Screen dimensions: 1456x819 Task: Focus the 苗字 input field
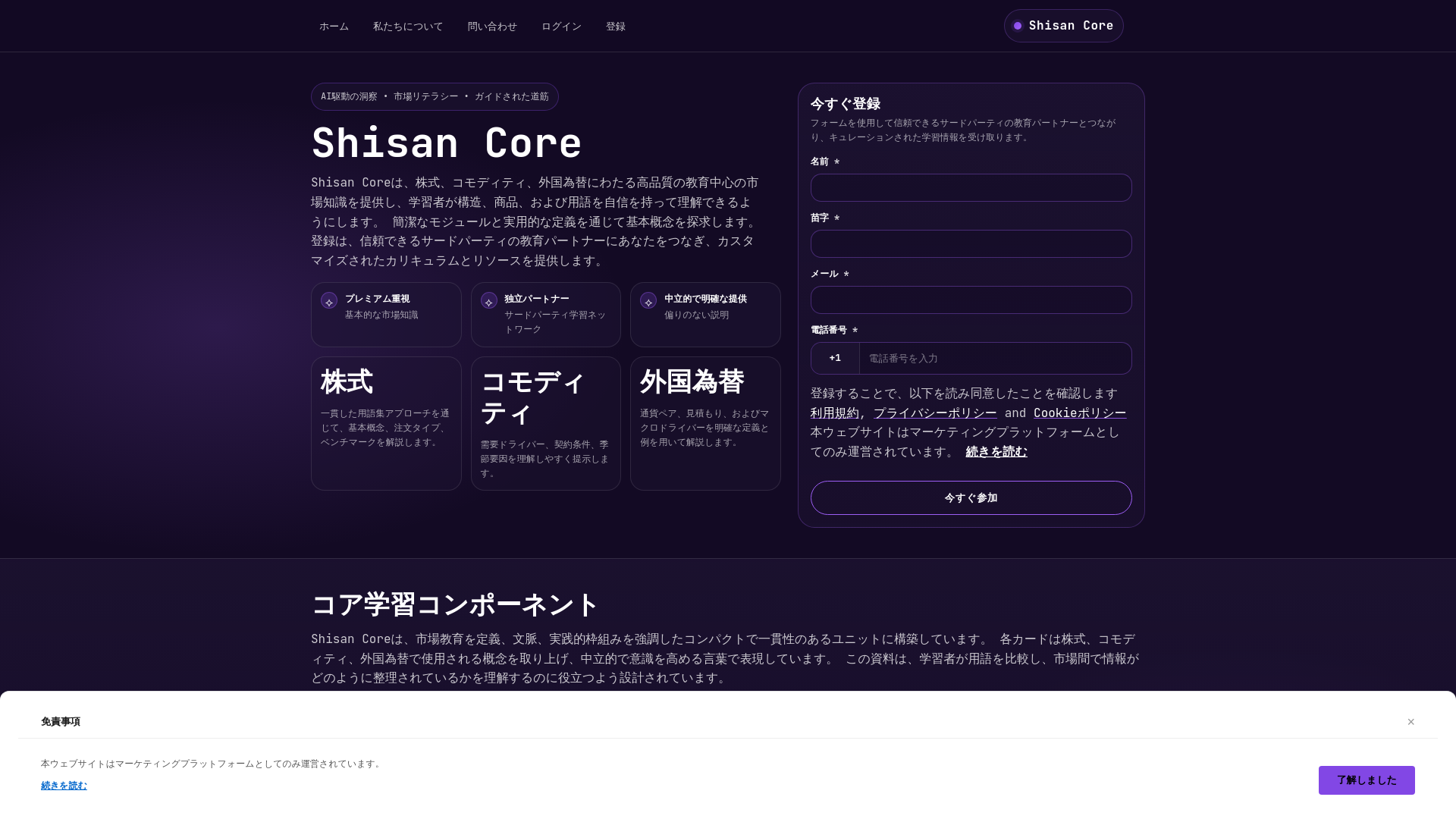971,243
